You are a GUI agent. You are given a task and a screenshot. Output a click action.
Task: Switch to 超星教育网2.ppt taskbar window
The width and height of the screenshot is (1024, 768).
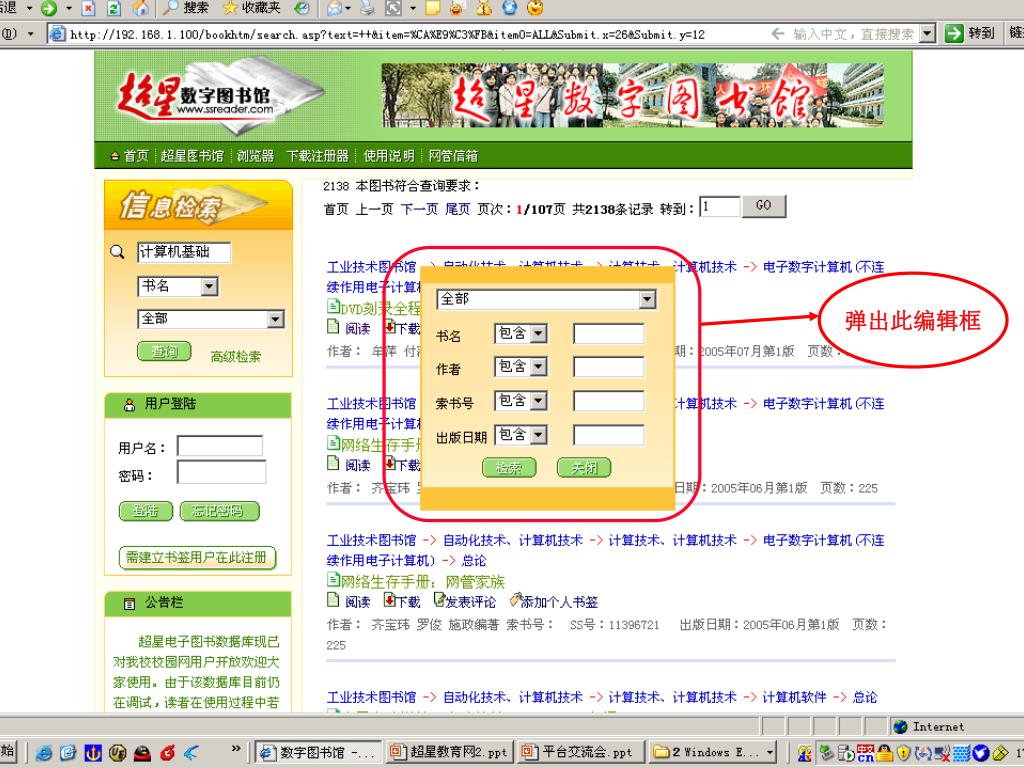point(449,752)
